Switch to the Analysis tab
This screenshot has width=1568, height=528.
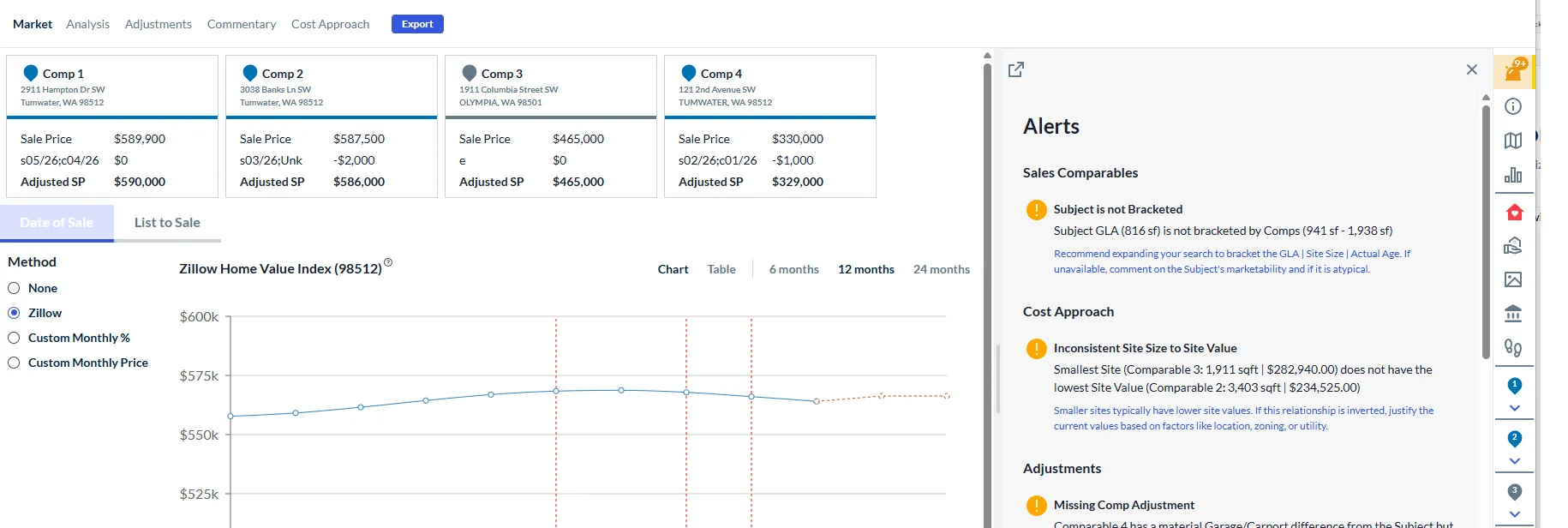87,24
